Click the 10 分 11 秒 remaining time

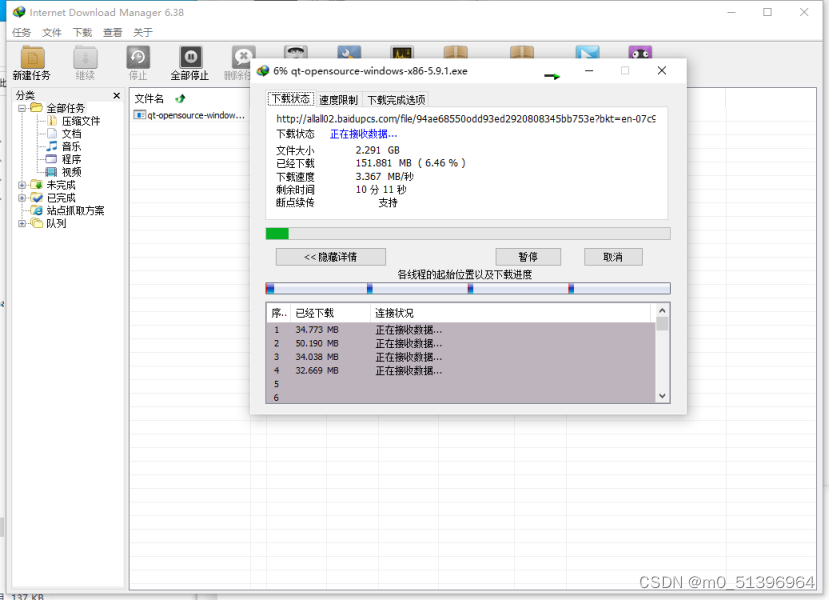pos(381,190)
